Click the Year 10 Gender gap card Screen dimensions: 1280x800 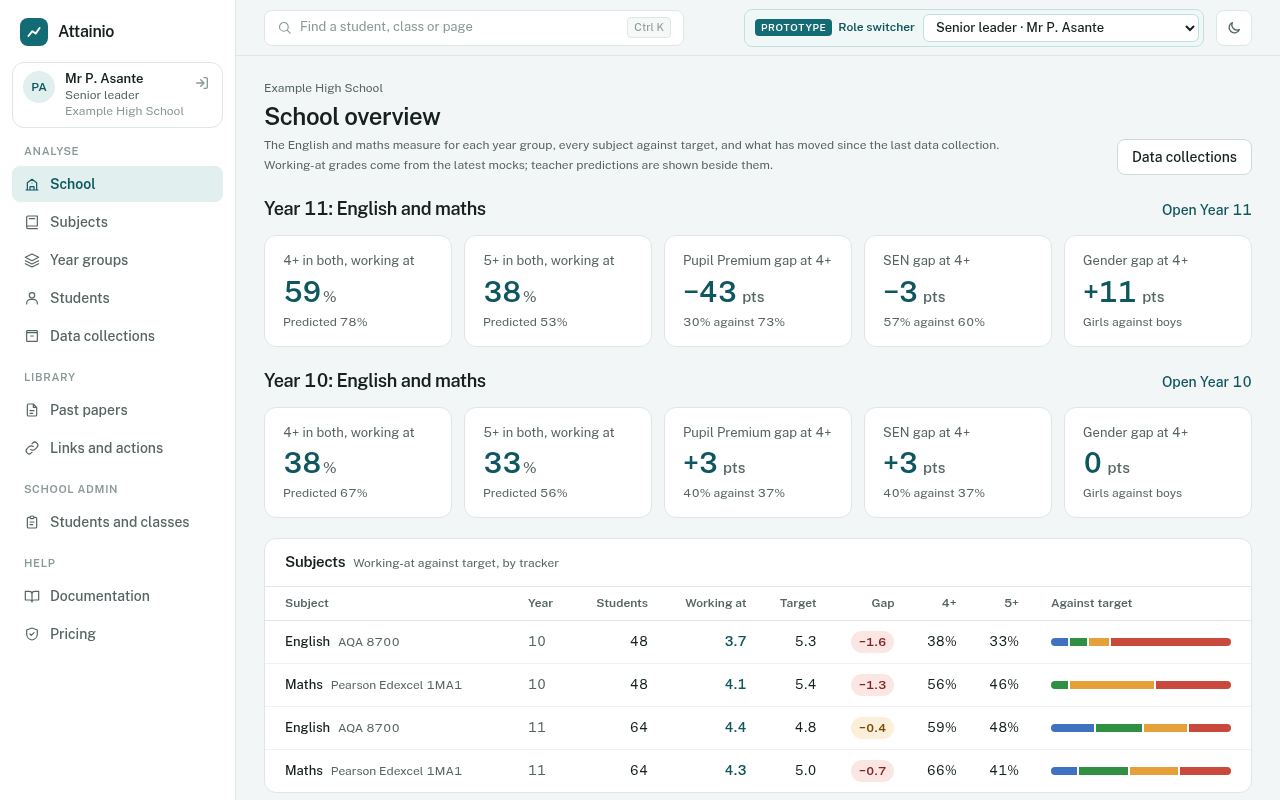pos(1158,462)
